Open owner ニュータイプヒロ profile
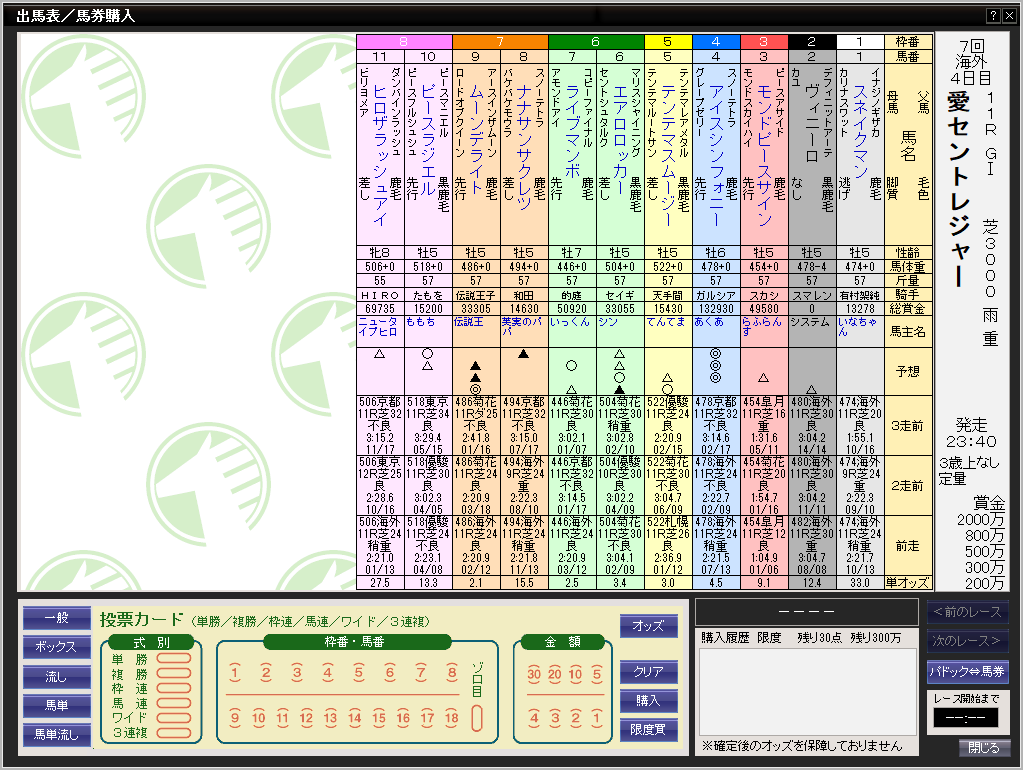Screen dimensions: 1023x770 pos(378,326)
